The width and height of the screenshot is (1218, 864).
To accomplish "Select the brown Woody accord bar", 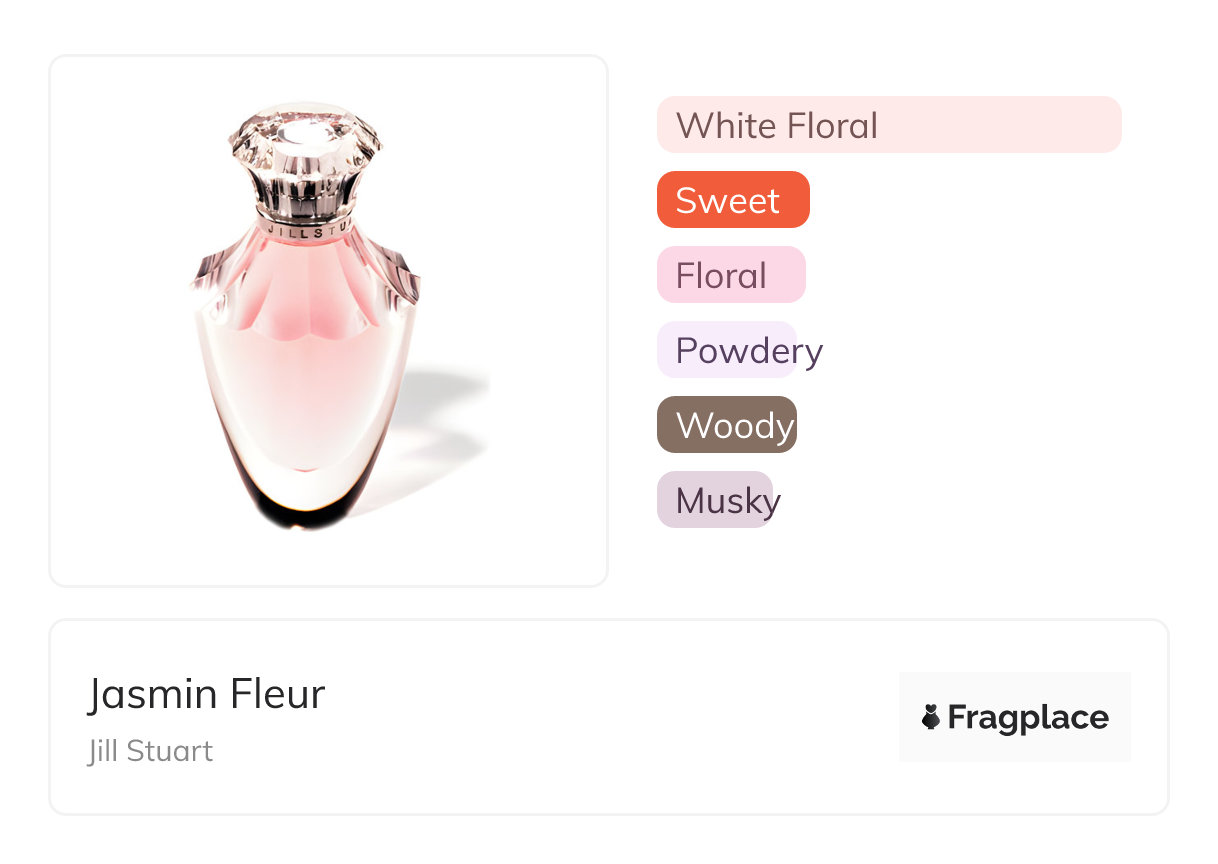I will tap(726, 425).
